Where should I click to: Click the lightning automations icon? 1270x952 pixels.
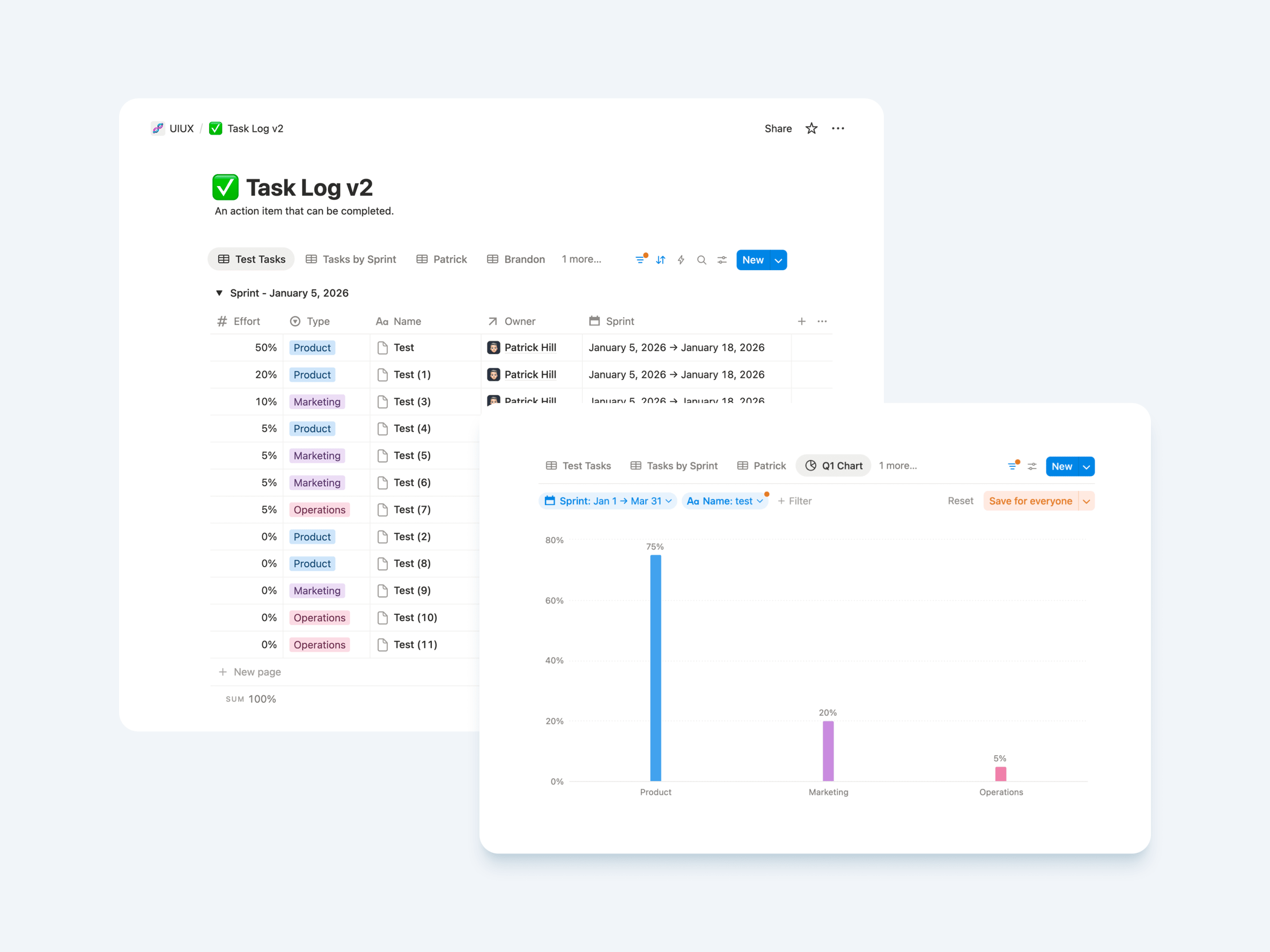tap(681, 260)
